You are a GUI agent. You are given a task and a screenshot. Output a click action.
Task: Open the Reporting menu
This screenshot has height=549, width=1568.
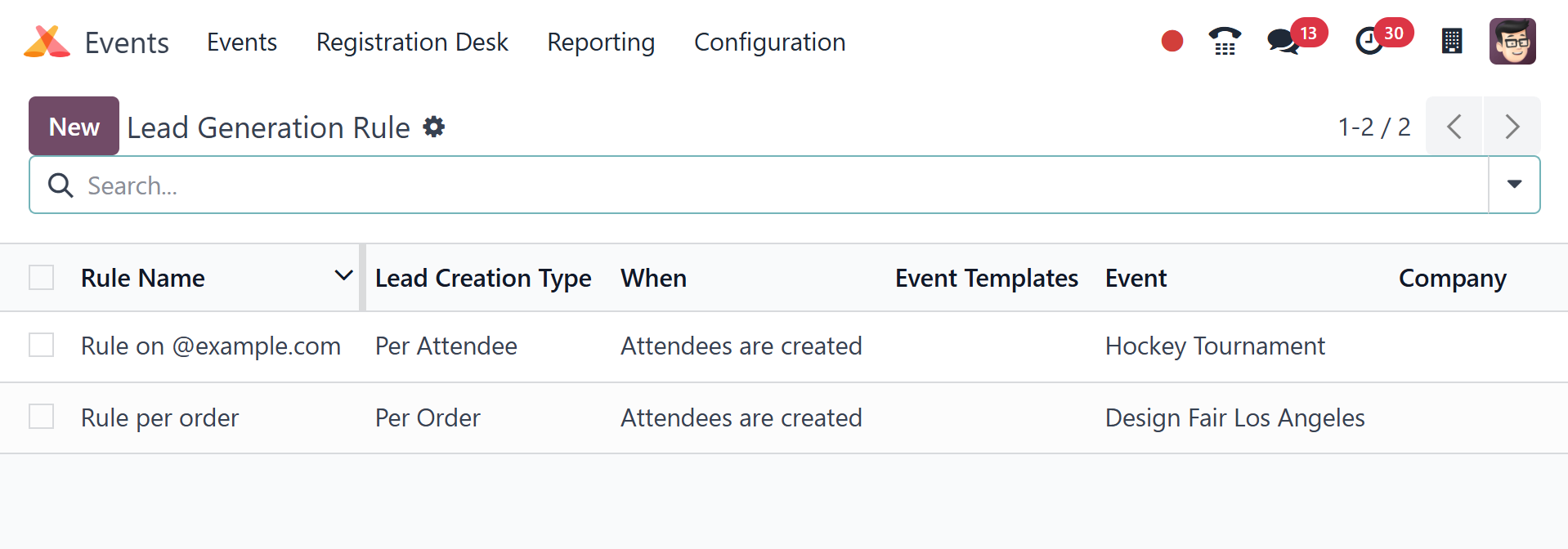point(601,42)
